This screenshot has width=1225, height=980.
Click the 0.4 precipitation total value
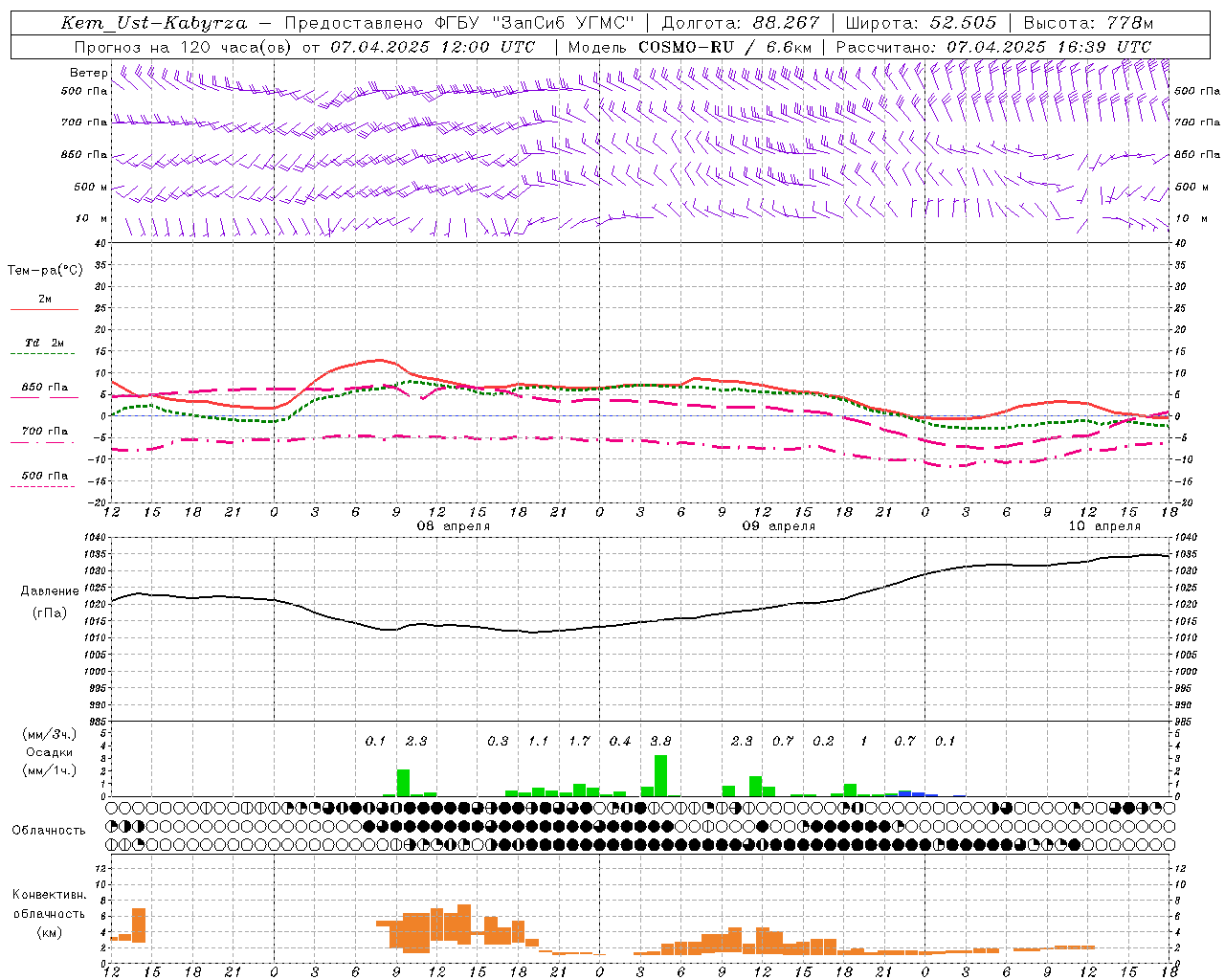point(620,741)
